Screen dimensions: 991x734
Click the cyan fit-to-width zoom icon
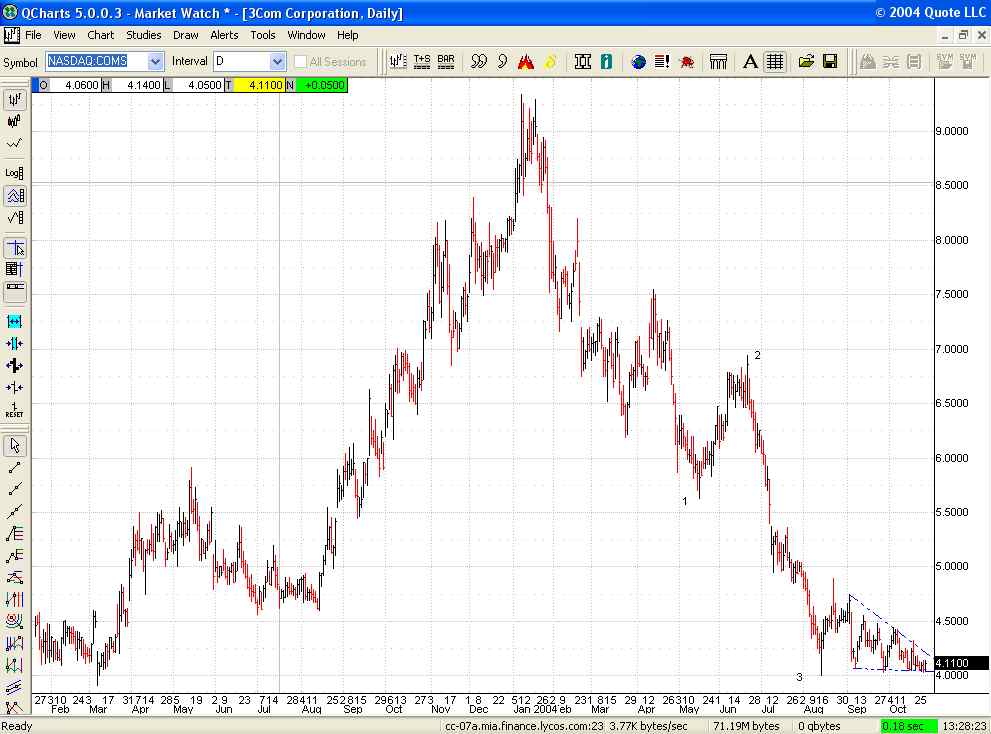pyautogui.click(x=14, y=322)
